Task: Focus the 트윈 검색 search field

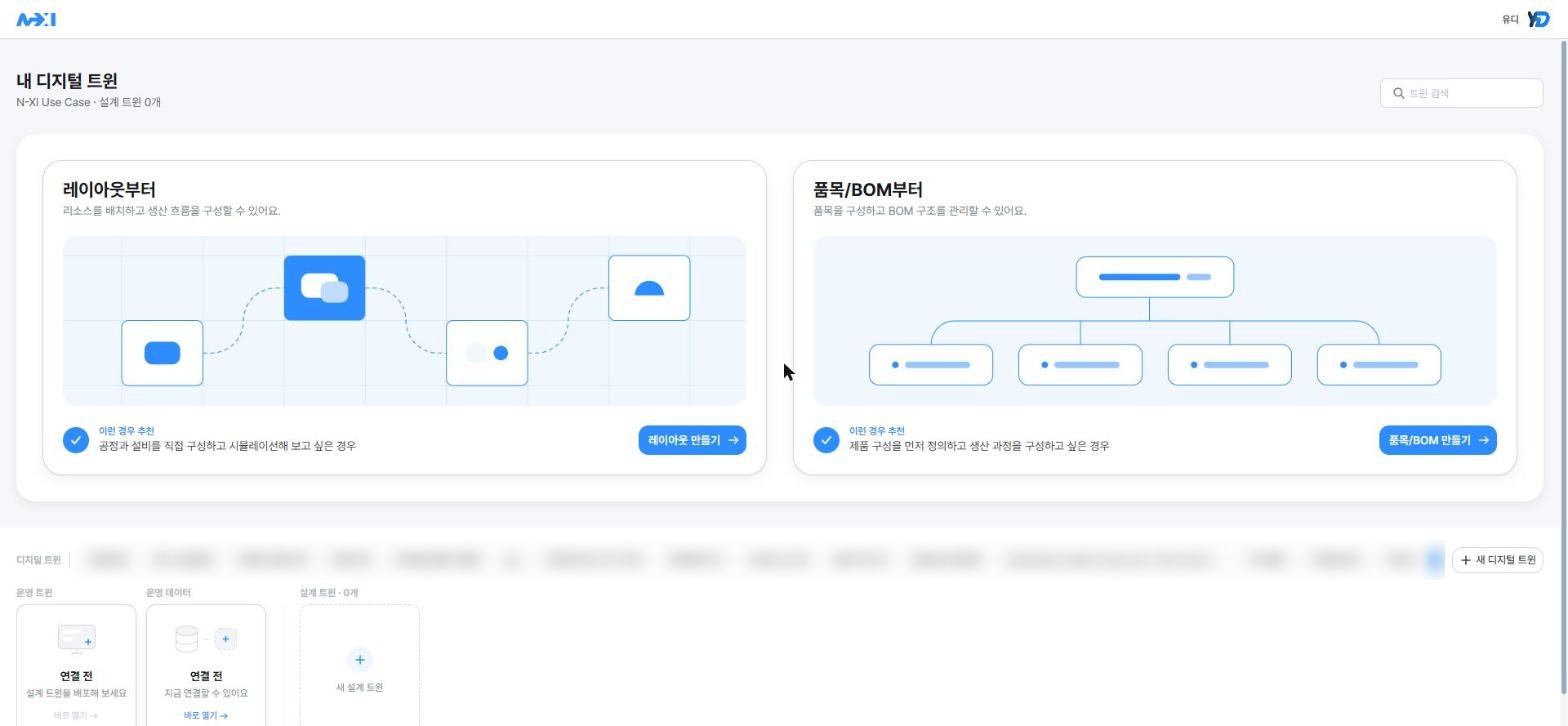Action: point(1461,93)
